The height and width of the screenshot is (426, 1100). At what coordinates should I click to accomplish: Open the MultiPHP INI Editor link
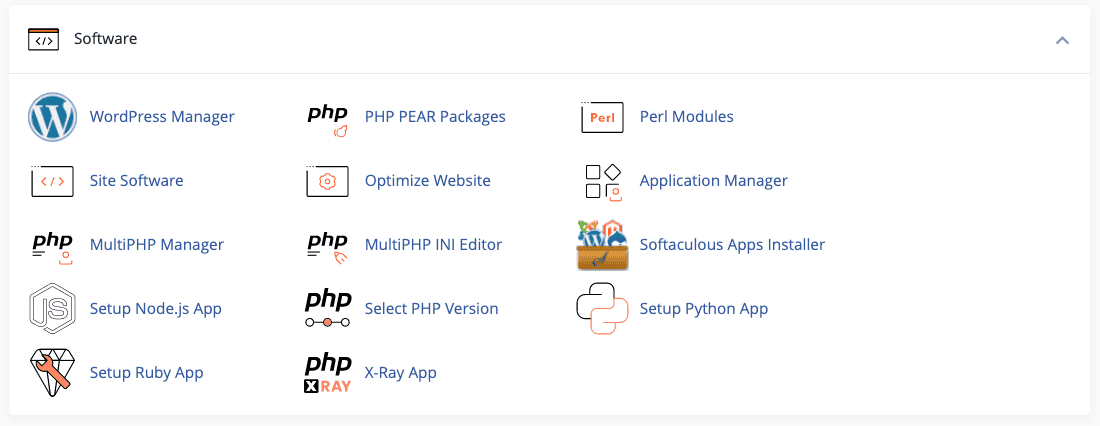(433, 245)
